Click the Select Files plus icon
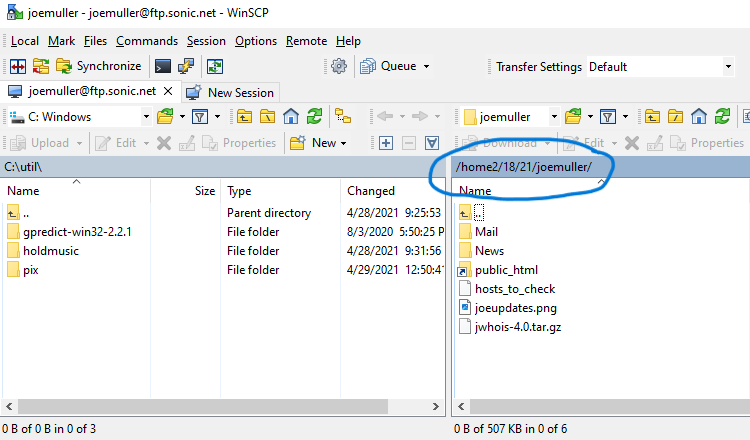The height and width of the screenshot is (440, 750). (386, 143)
